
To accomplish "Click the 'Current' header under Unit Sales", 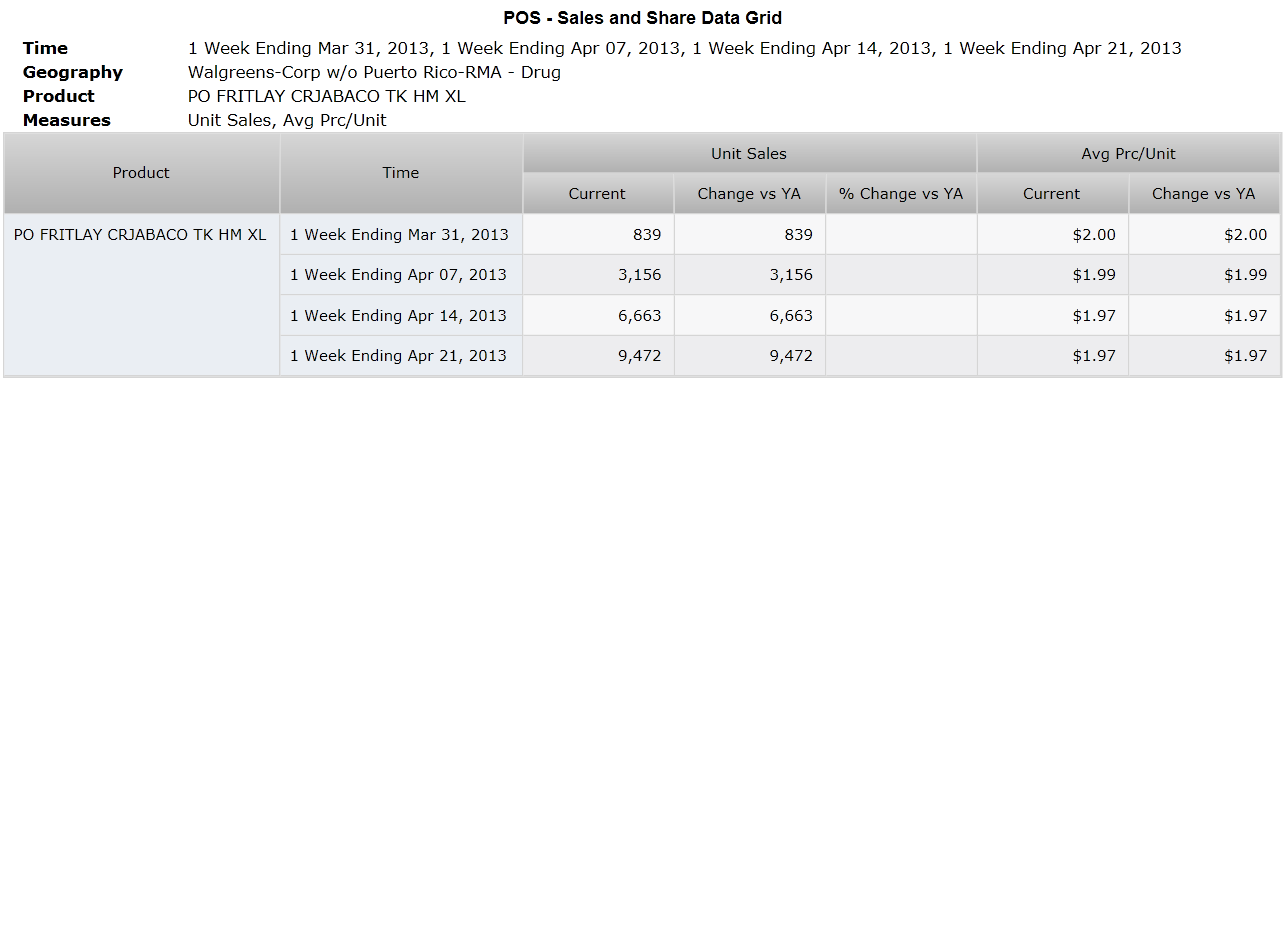I will coord(597,194).
